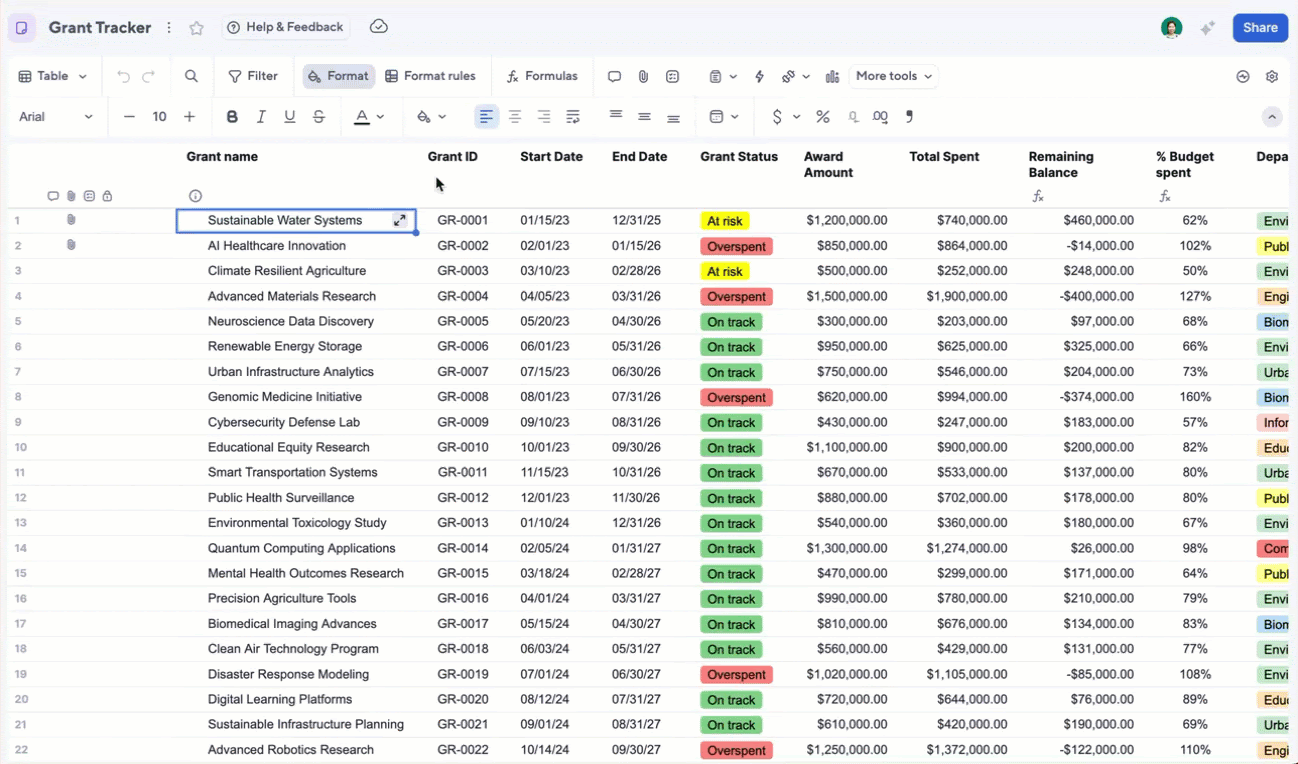Image resolution: width=1298 pixels, height=764 pixels.
Task: Click the Share button
Action: pos(1260,28)
